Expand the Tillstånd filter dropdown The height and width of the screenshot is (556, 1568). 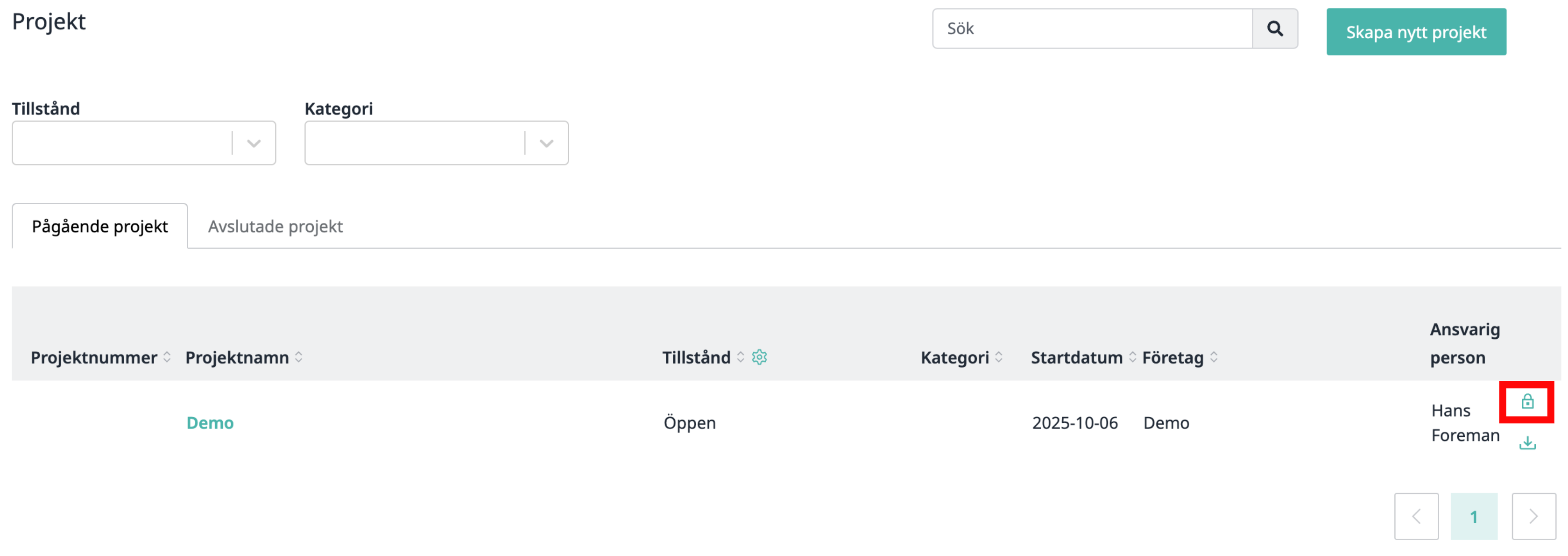point(144,143)
